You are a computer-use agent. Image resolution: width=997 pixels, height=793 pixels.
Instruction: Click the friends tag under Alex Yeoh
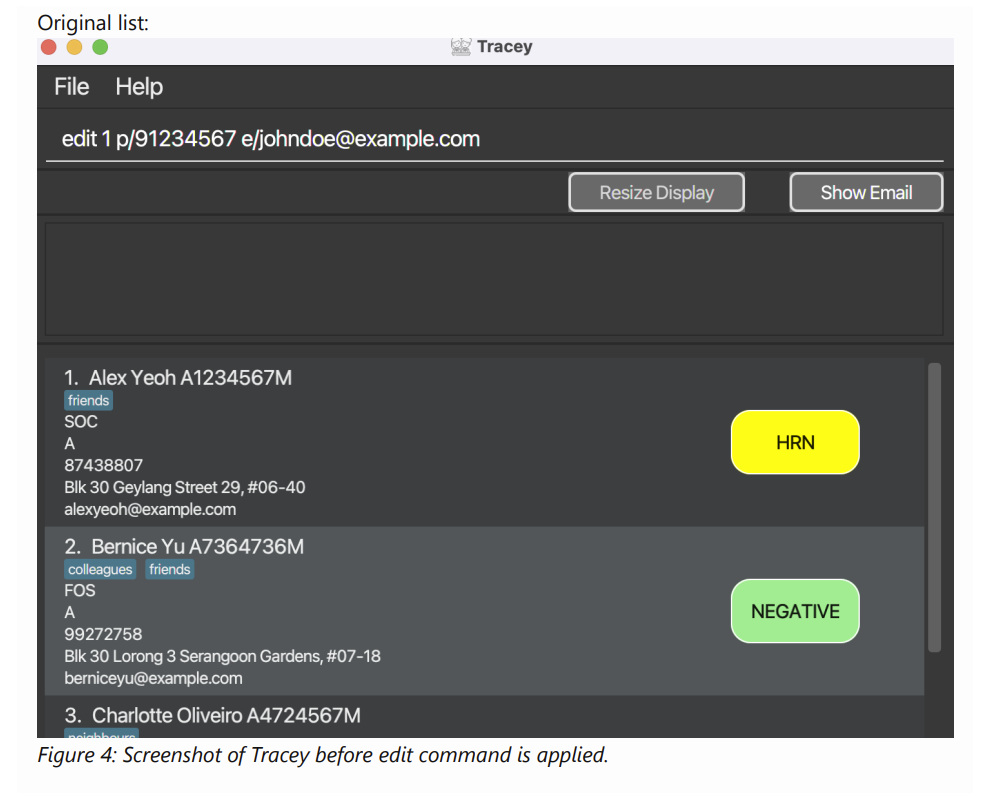(88, 401)
